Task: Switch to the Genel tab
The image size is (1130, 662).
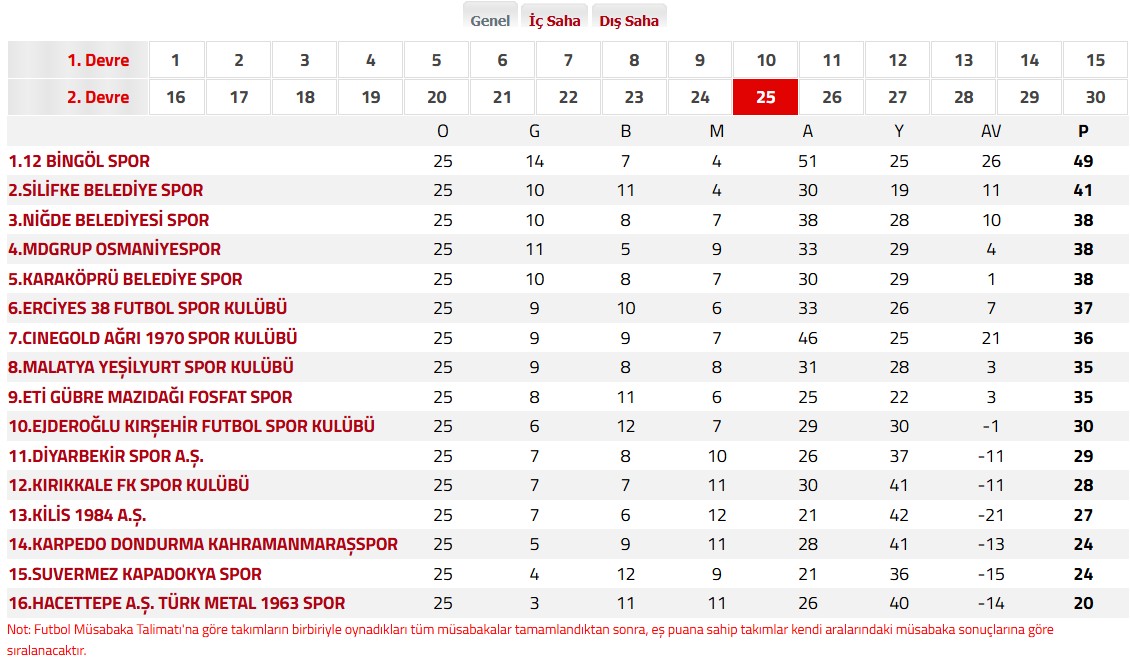Action: tap(490, 20)
